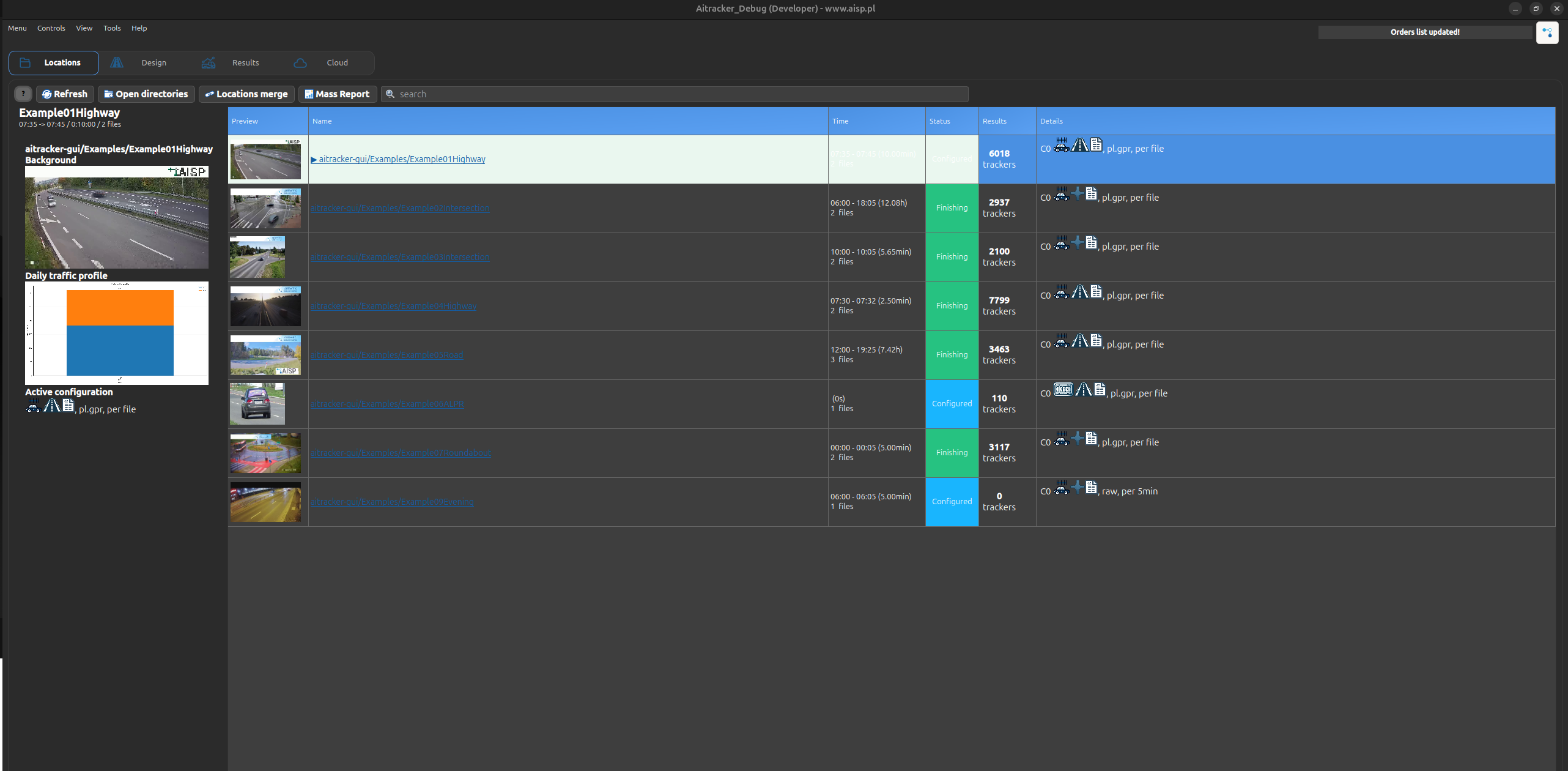The height and width of the screenshot is (771, 1568).
Task: Click report document icon in Example09Evening details
Action: pyautogui.click(x=1092, y=488)
